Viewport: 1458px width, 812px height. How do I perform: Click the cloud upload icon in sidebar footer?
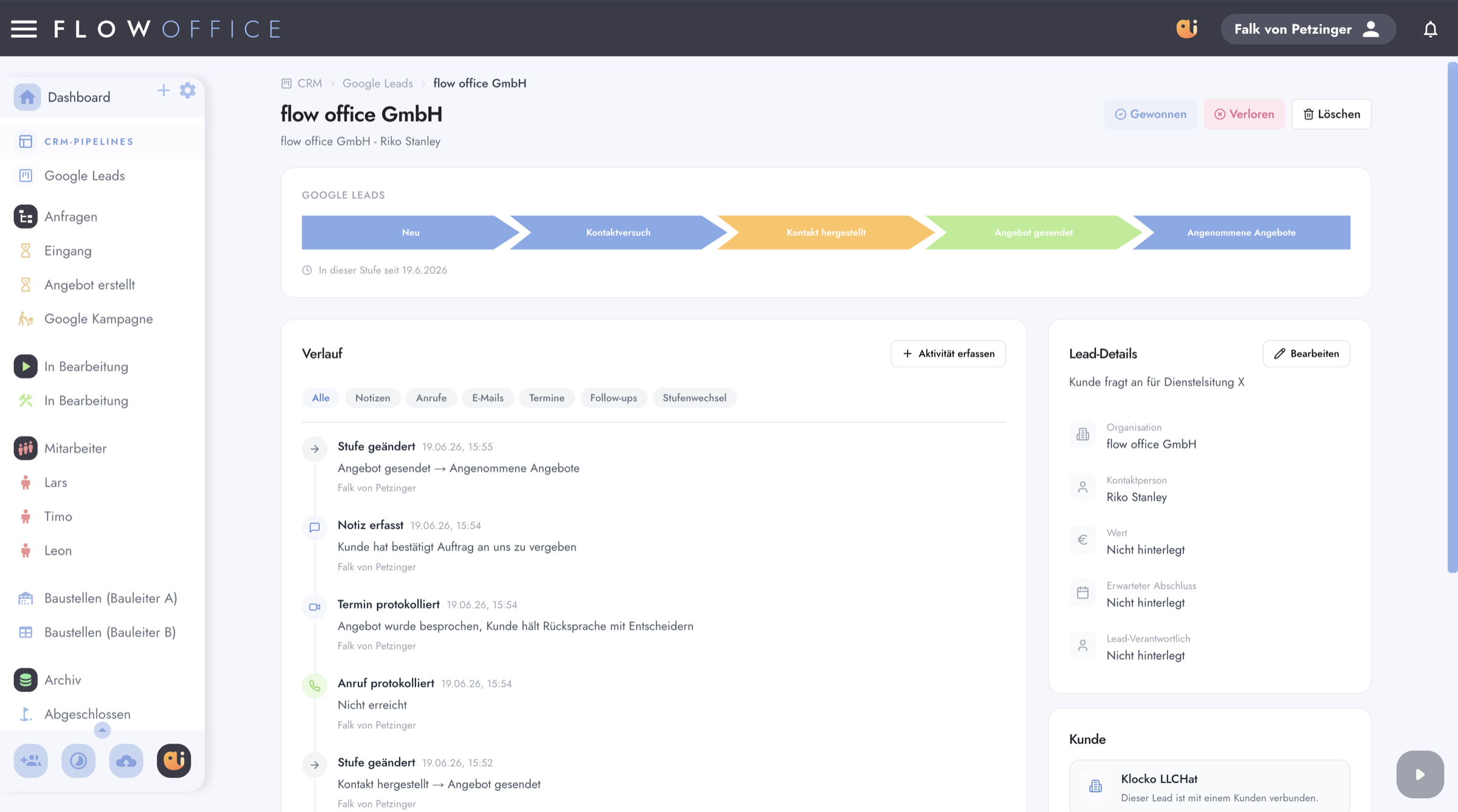[126, 760]
